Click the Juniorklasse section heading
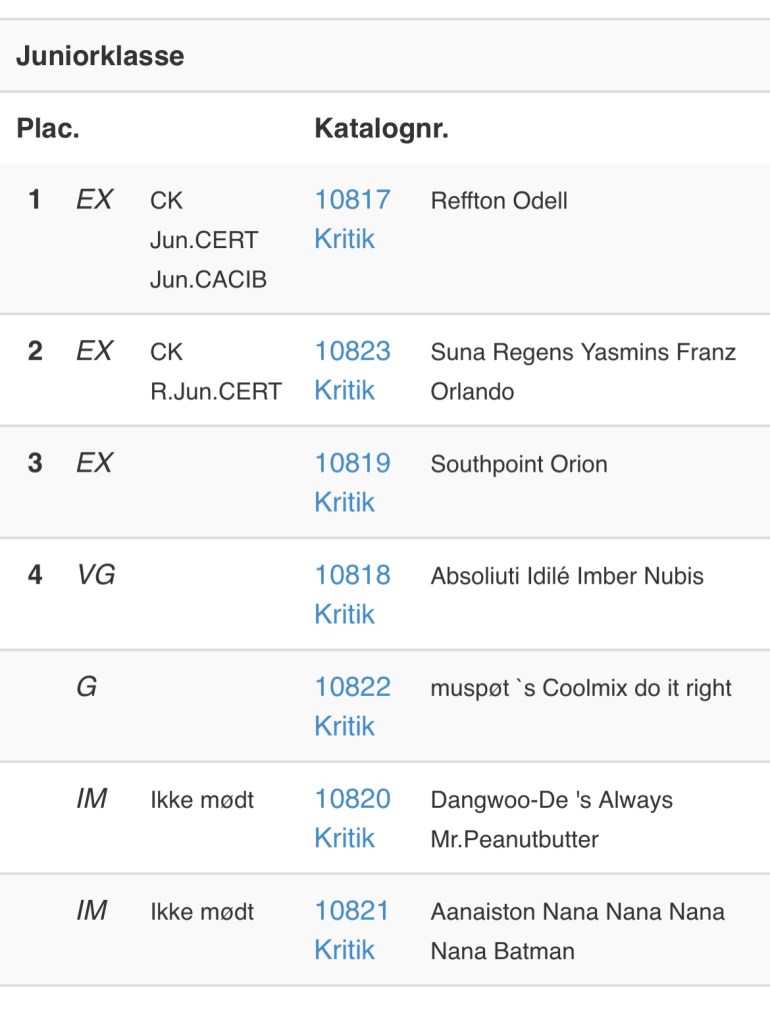Screen dimensions: 770x1023 pos(100,56)
